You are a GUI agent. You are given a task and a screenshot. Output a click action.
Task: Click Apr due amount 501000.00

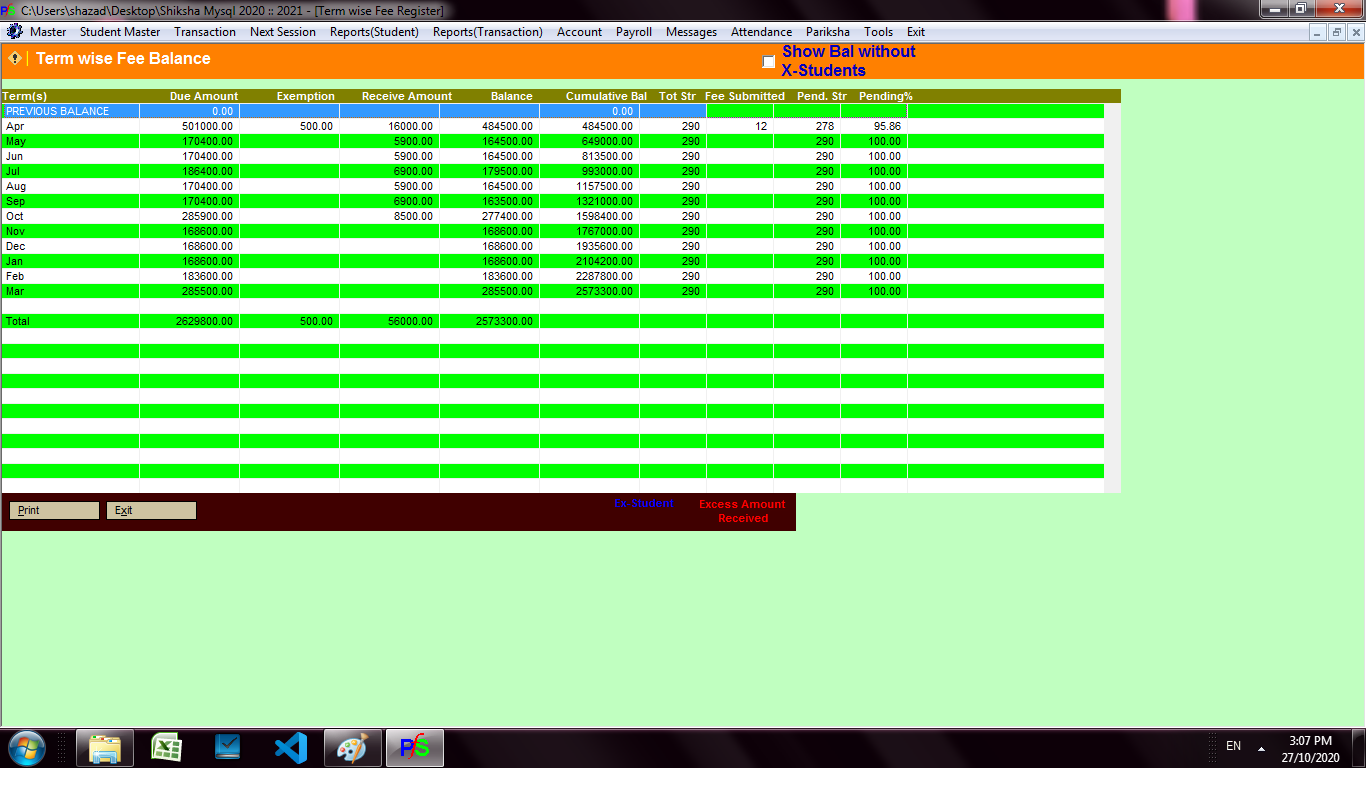(207, 126)
